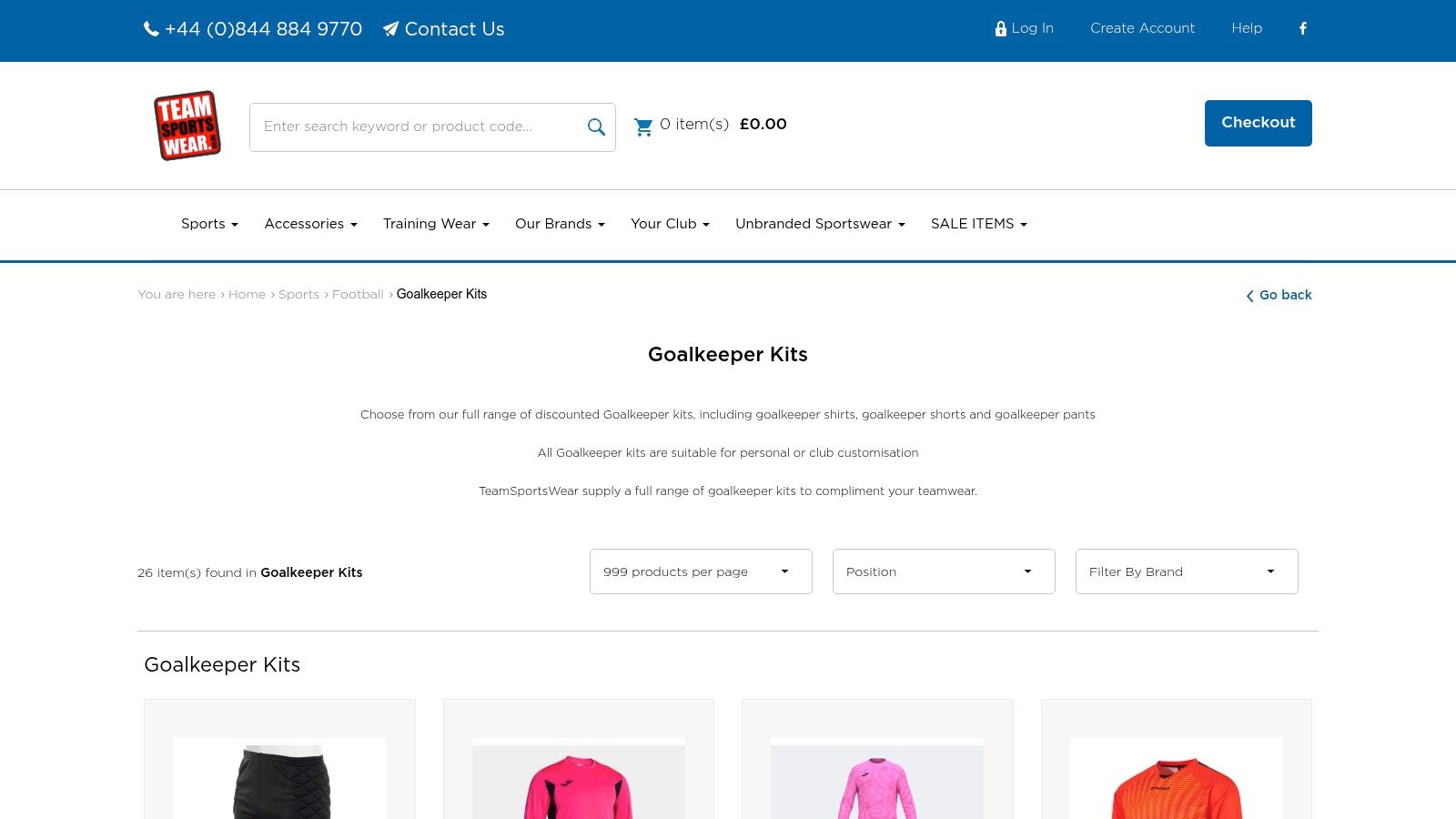Viewport: 1456px width, 819px height.
Task: Click the Log In link with padlock icon
Action: [1024, 28]
